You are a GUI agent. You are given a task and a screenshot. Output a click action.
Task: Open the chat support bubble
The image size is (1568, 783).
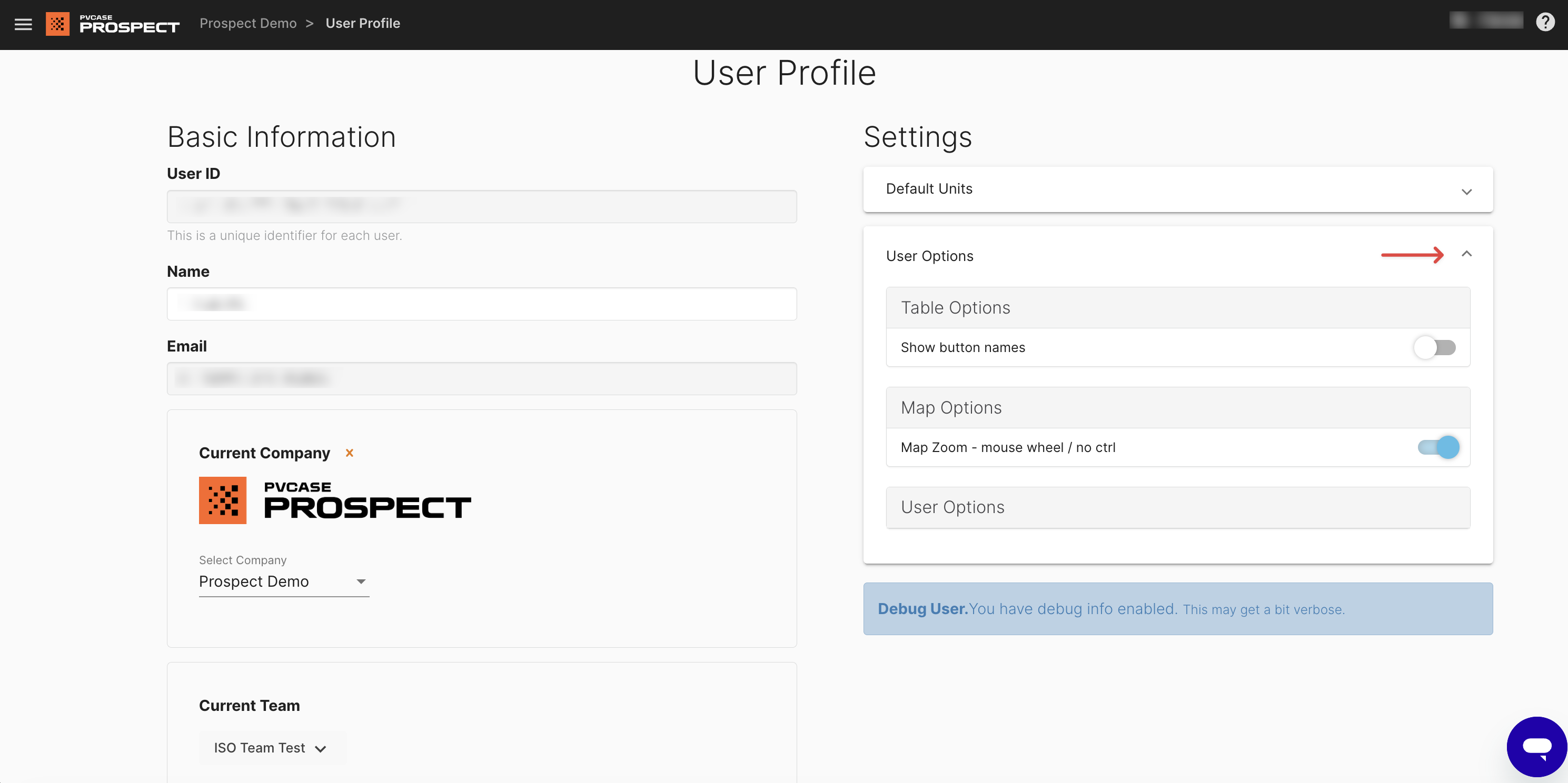pyautogui.click(x=1536, y=746)
